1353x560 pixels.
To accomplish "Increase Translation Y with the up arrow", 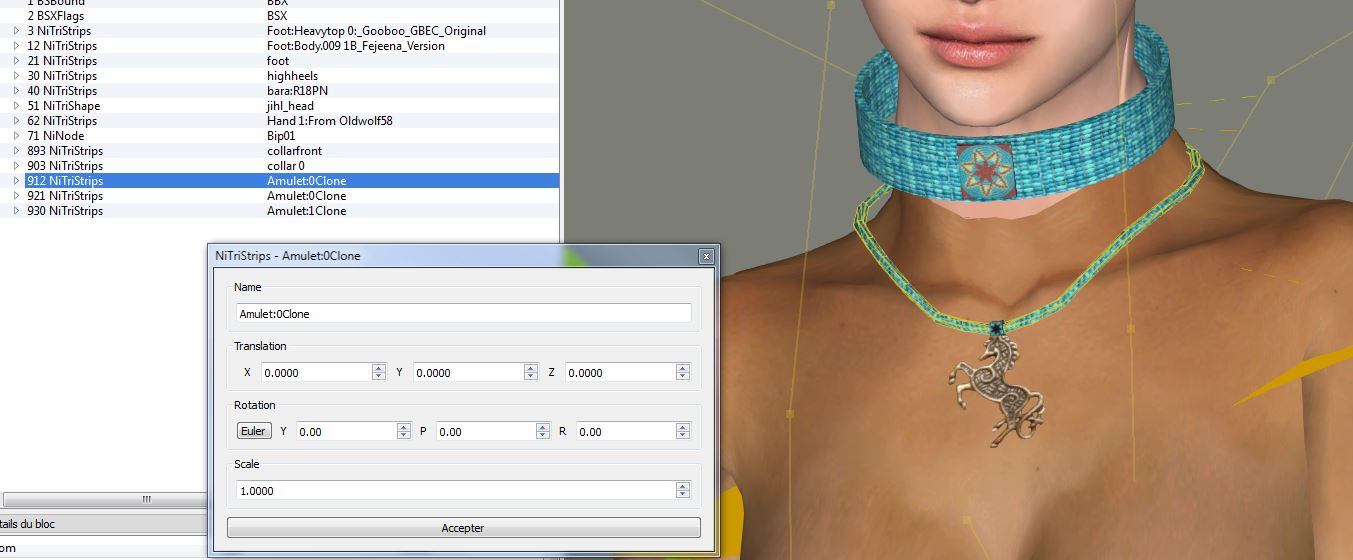I will 531,368.
